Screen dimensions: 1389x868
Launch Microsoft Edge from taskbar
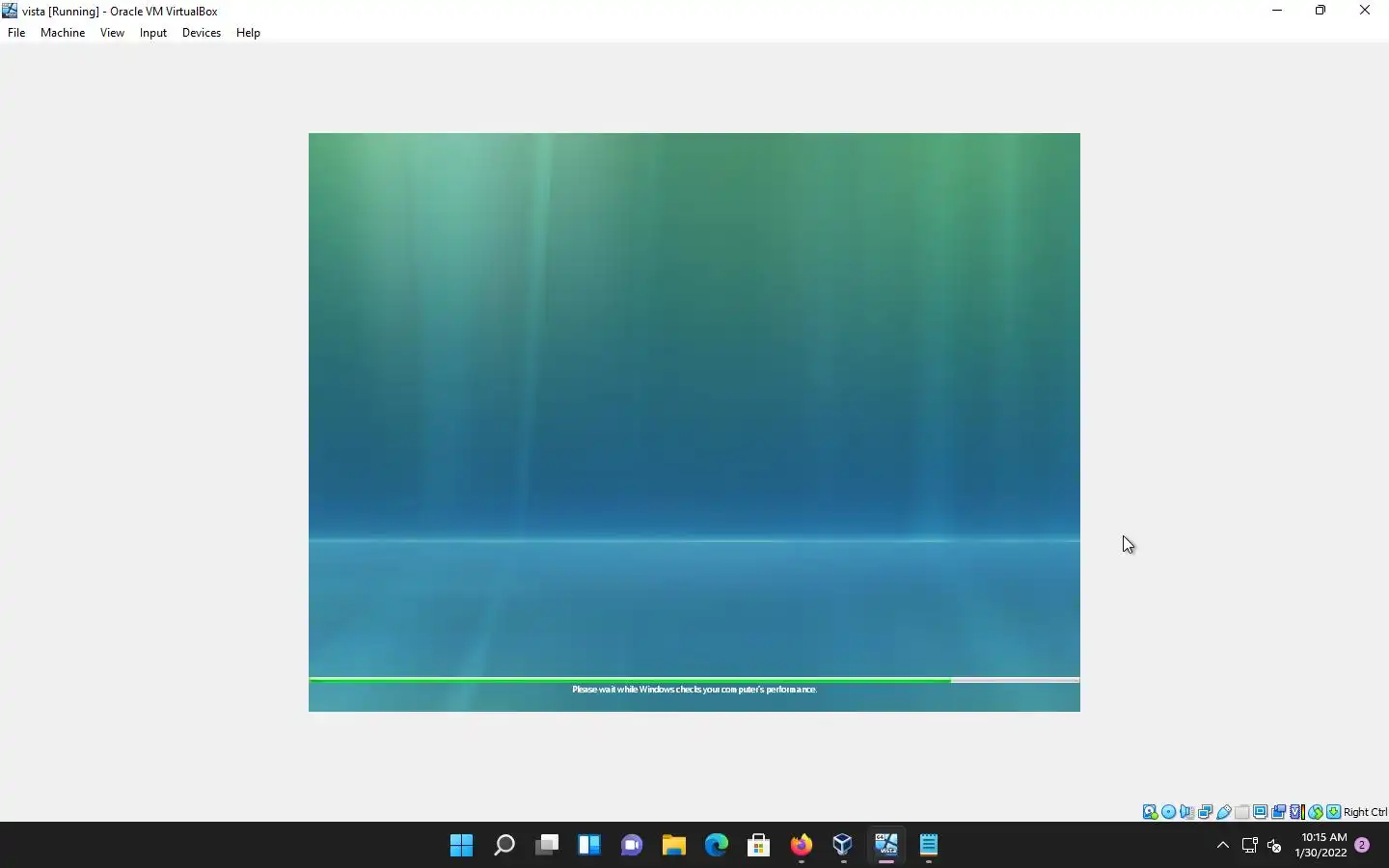tap(717, 846)
